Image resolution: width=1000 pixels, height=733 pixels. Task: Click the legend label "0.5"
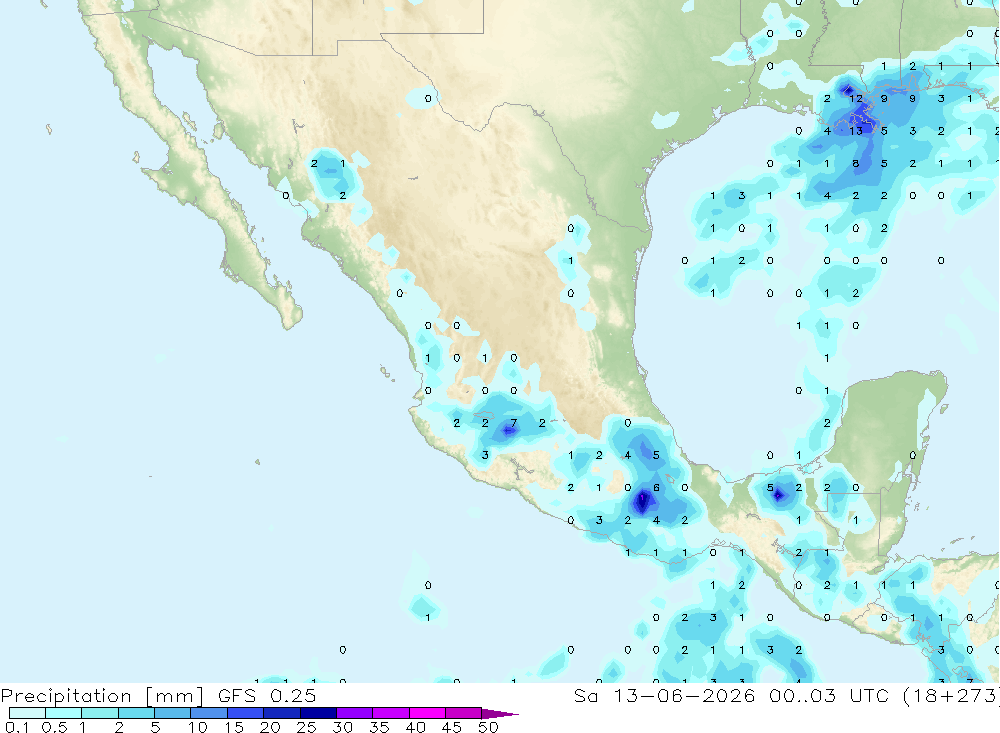tap(54, 727)
